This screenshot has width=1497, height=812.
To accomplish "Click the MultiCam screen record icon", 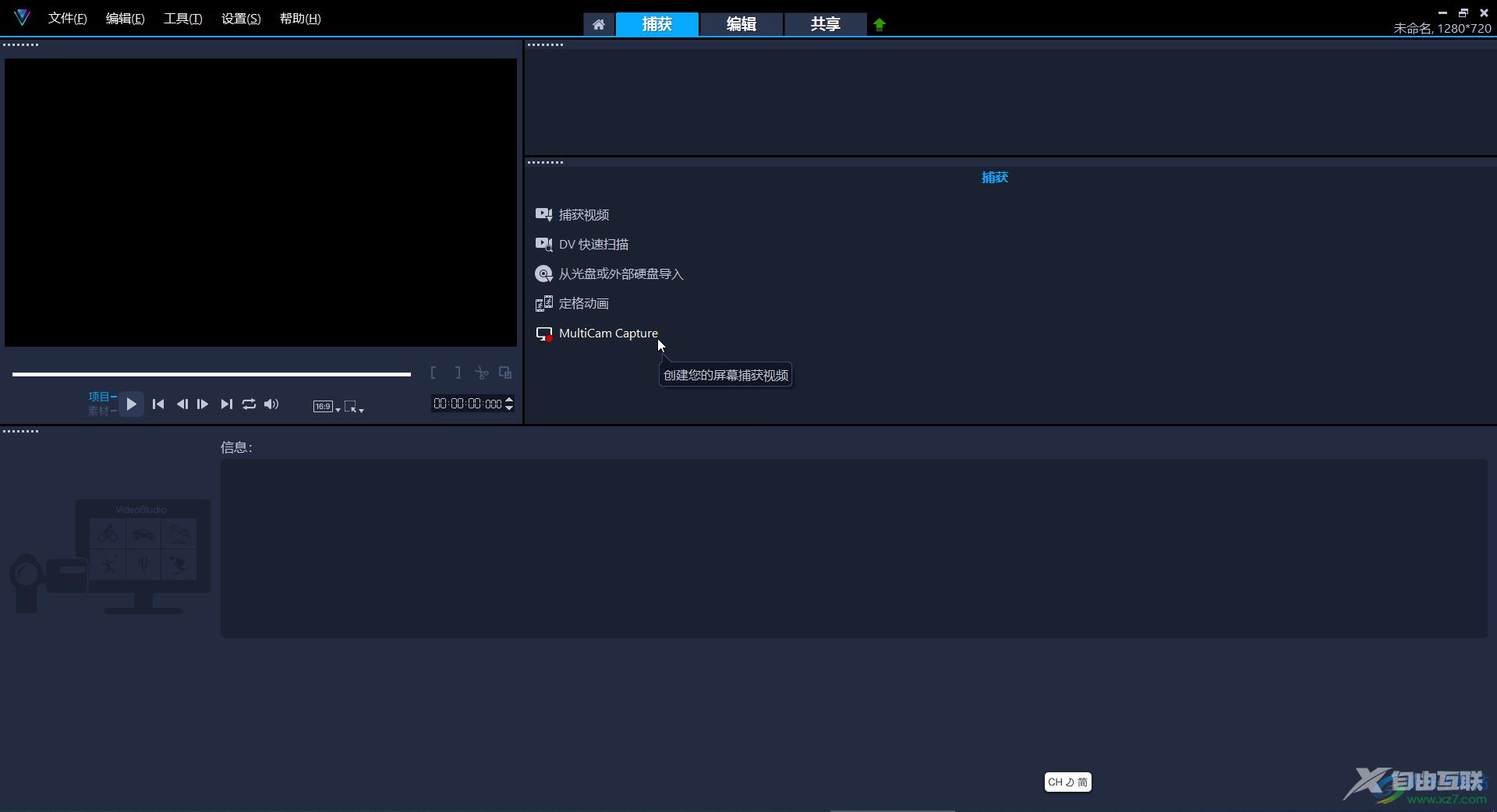I will pyautogui.click(x=544, y=334).
